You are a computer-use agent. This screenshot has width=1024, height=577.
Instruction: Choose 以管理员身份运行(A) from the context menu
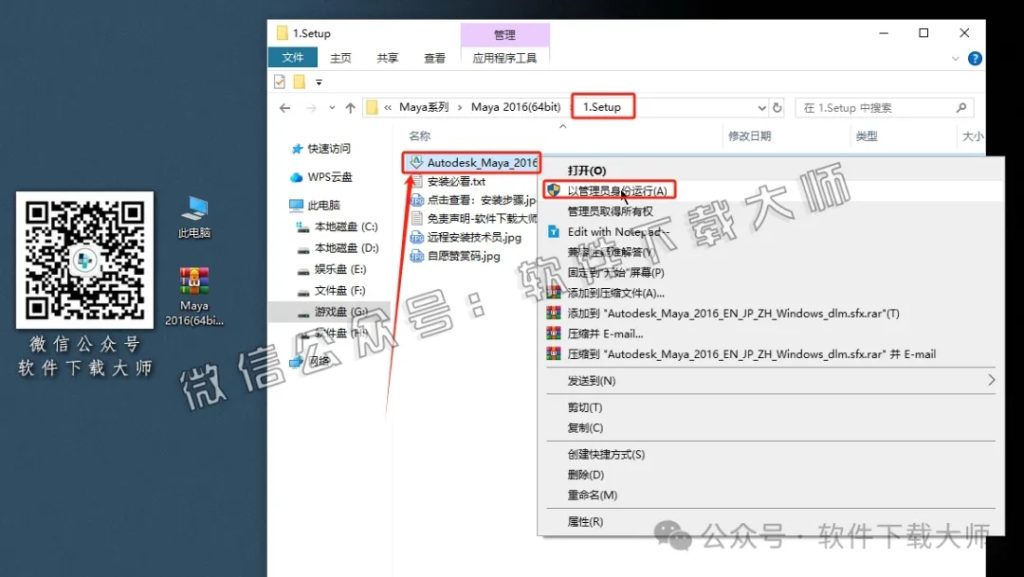coord(617,191)
